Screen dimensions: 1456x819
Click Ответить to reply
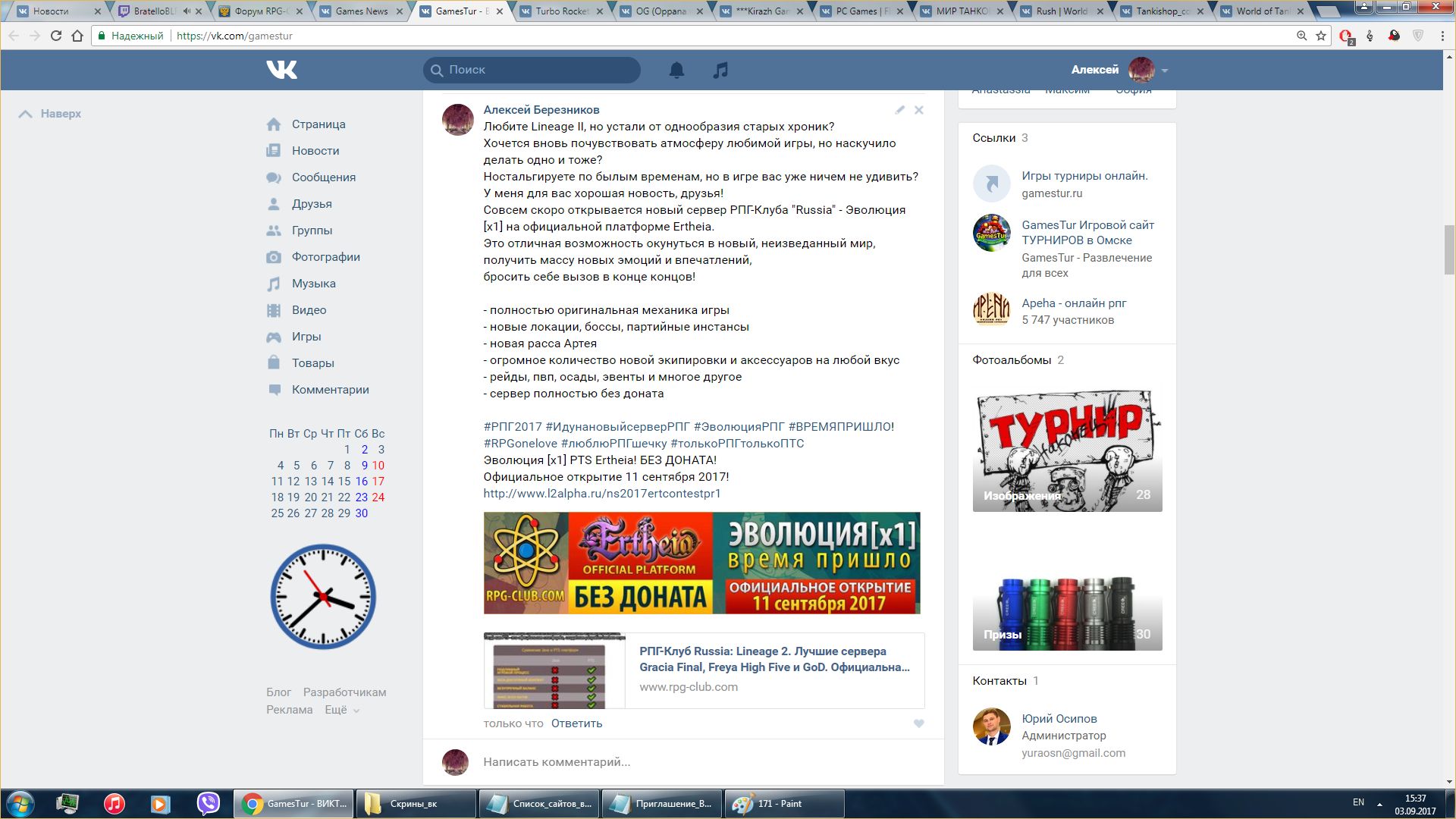tap(576, 723)
